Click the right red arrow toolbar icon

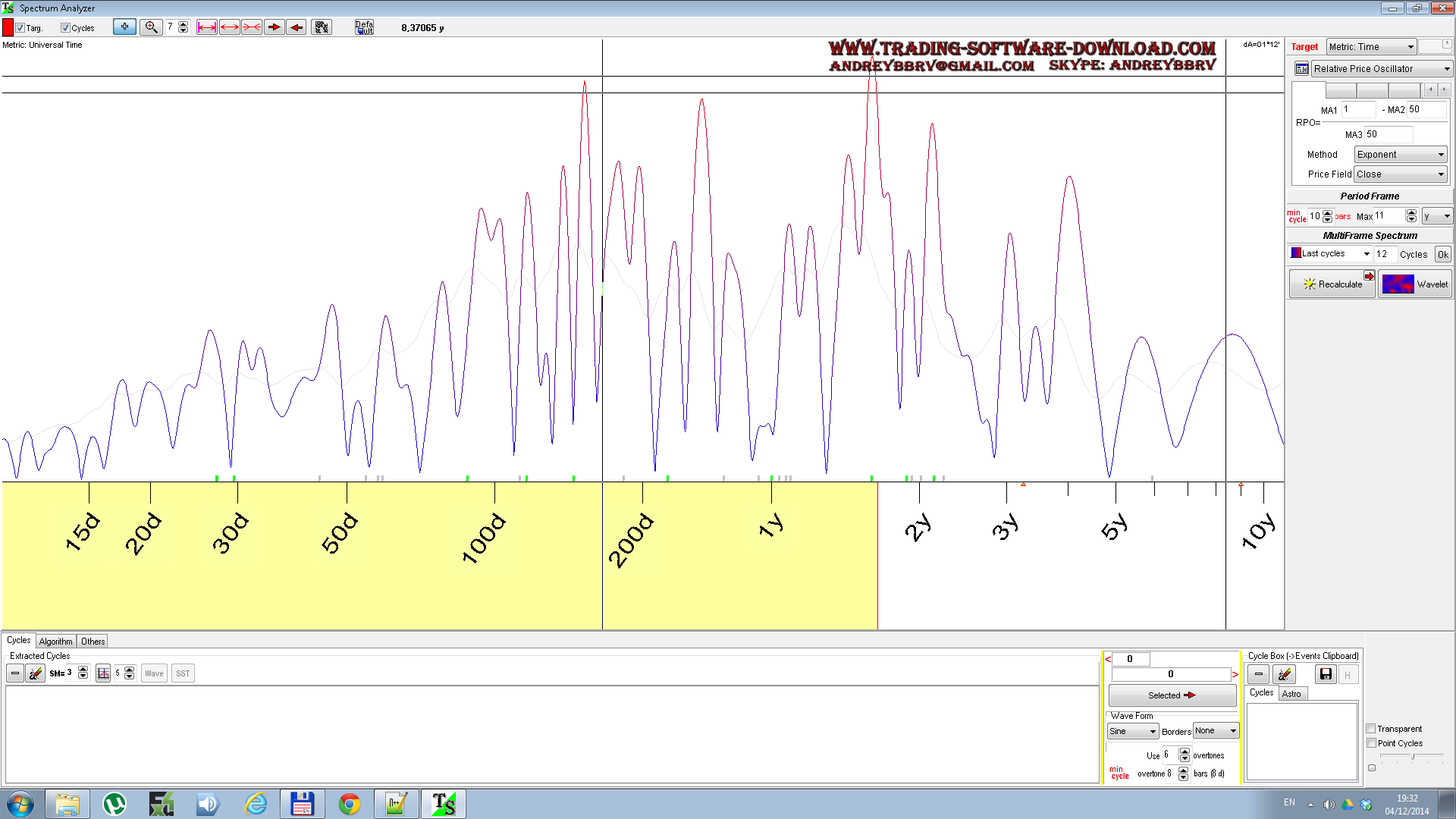coord(274,27)
